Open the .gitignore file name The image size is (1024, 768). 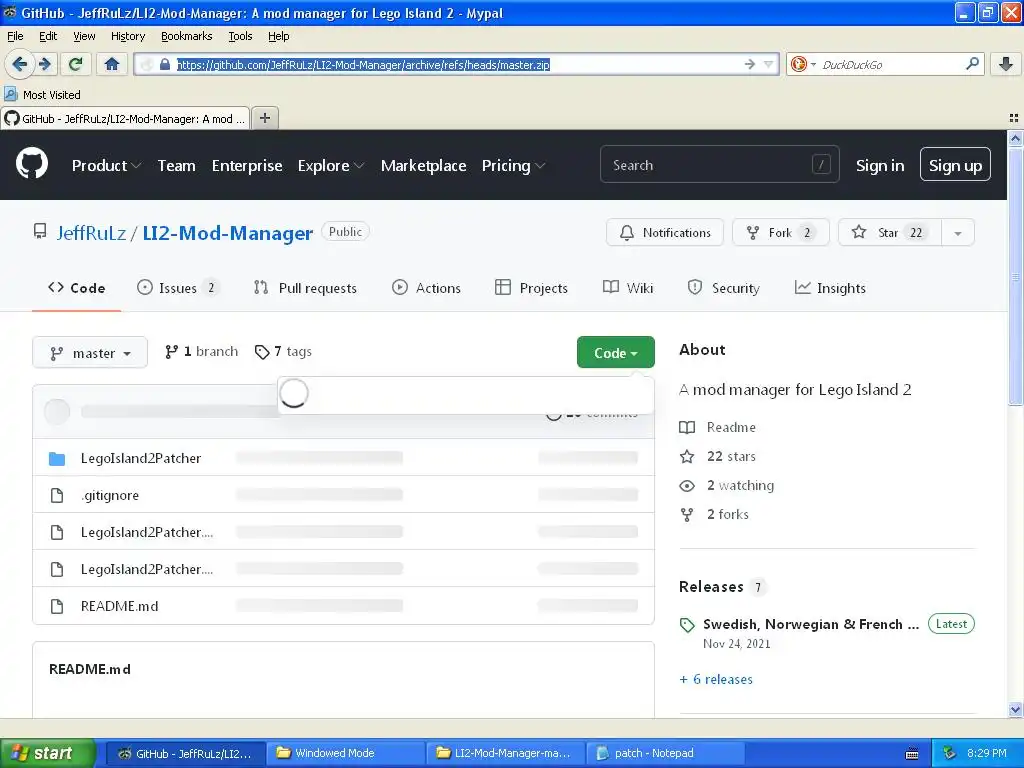(x=110, y=496)
